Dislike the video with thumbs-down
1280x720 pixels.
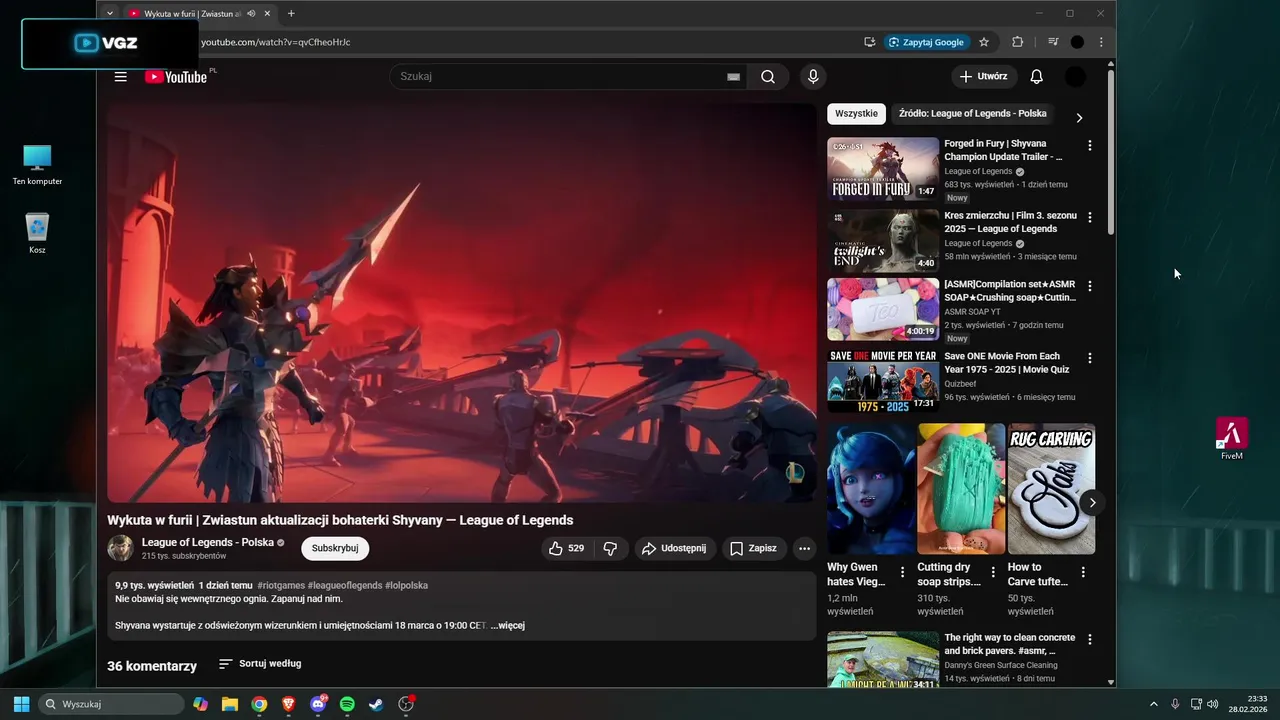(610, 548)
